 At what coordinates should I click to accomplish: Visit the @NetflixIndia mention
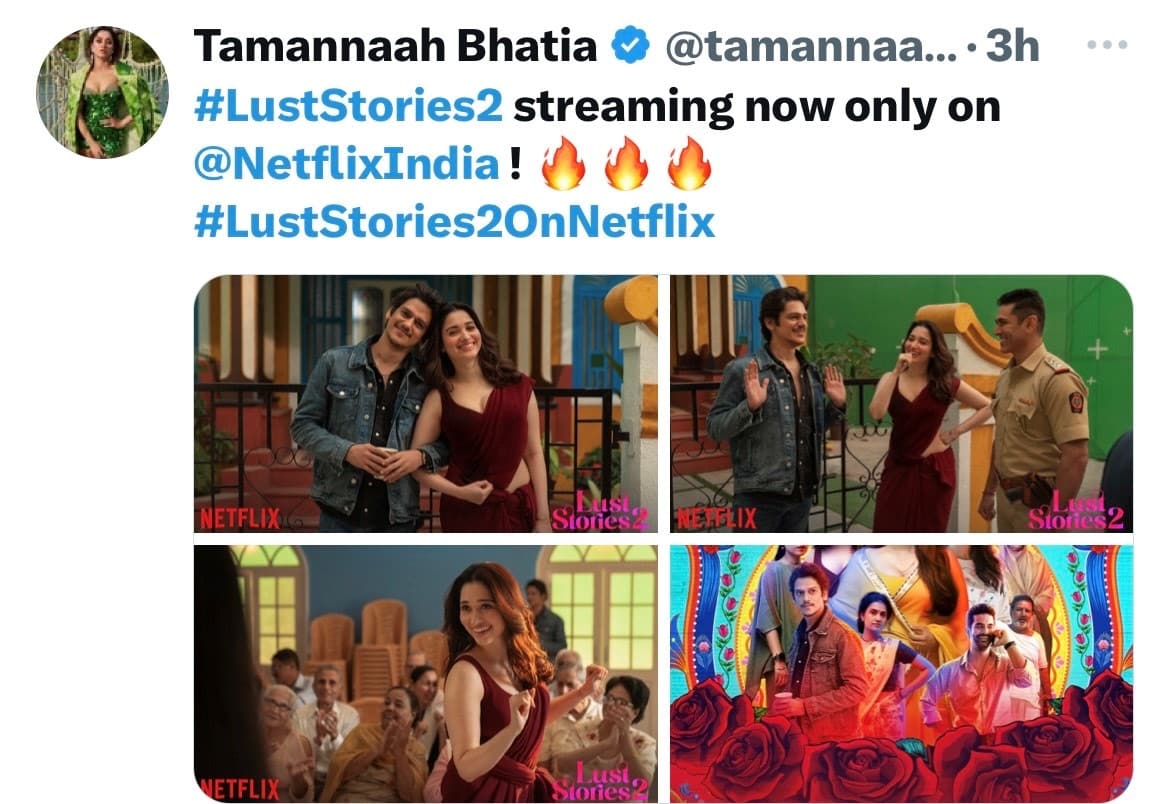pyautogui.click(x=347, y=163)
